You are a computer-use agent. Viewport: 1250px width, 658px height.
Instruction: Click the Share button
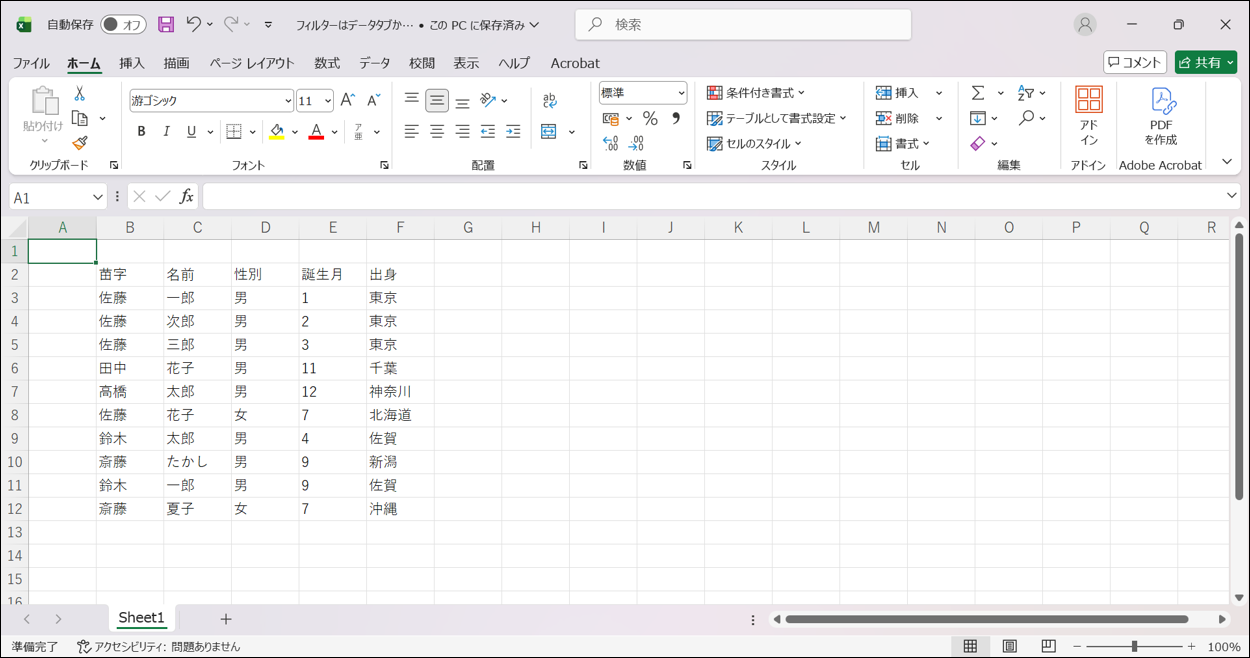tap(1206, 62)
